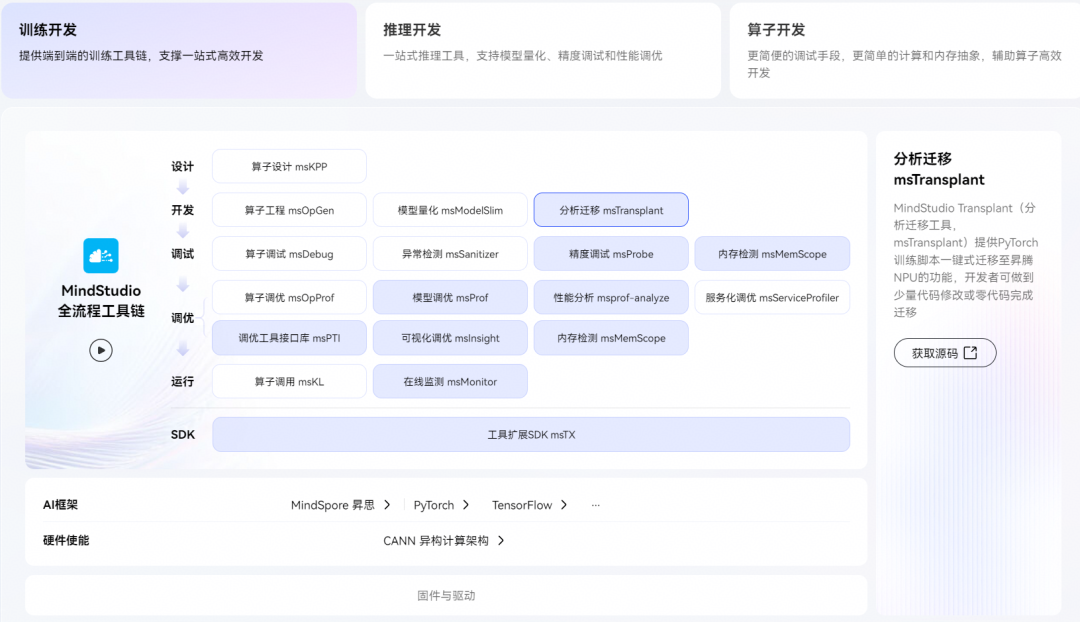The image size is (1080, 622).
Task: Switch to the 算子开发 tab
Action: (906, 50)
